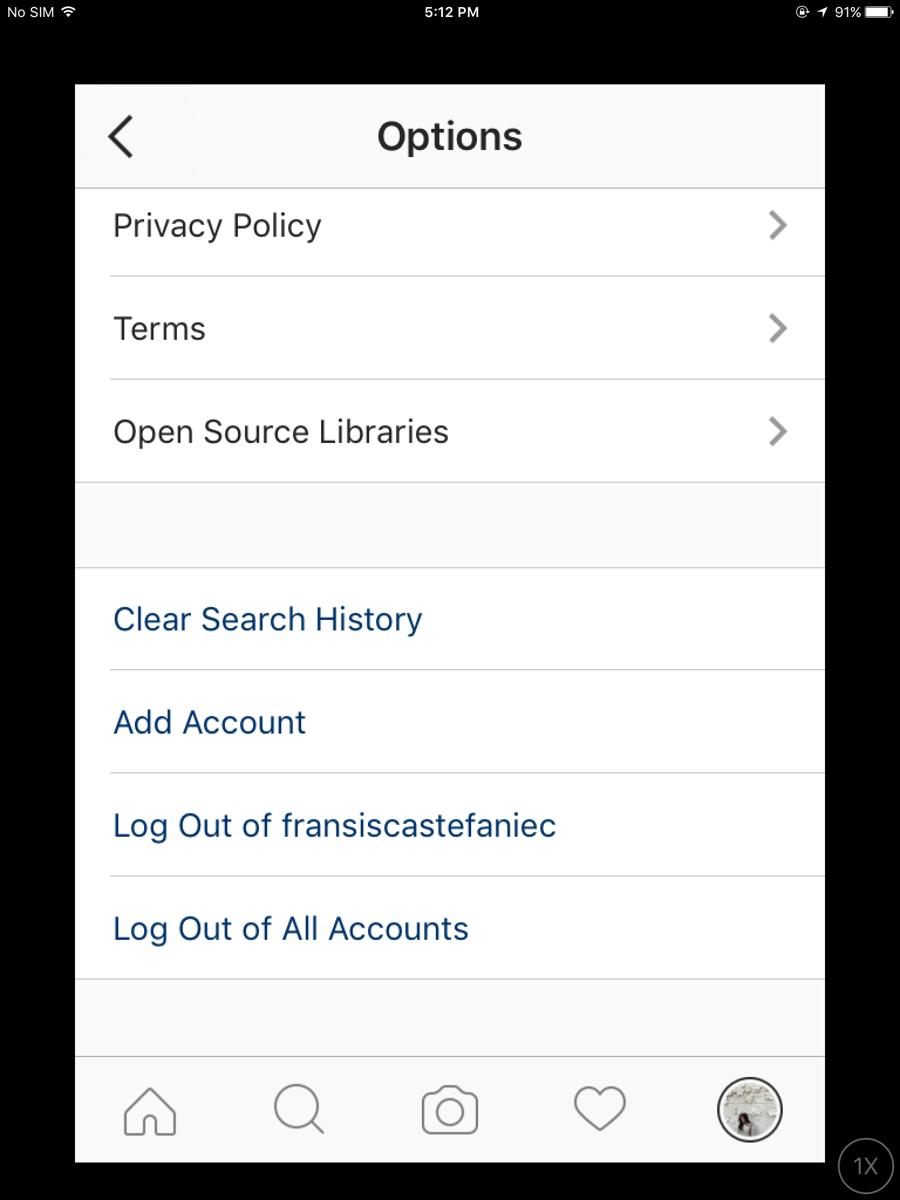The width and height of the screenshot is (900, 1200).
Task: Select Log Out of All Accounts
Action: click(450, 928)
